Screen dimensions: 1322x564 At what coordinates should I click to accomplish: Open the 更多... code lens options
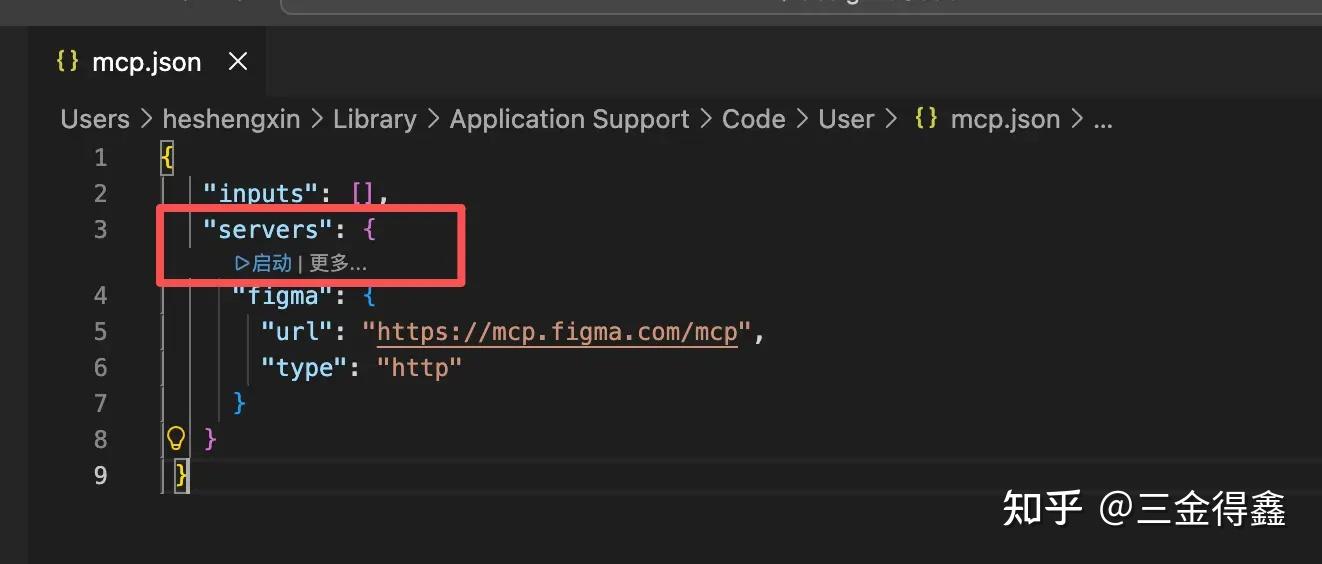(338, 263)
